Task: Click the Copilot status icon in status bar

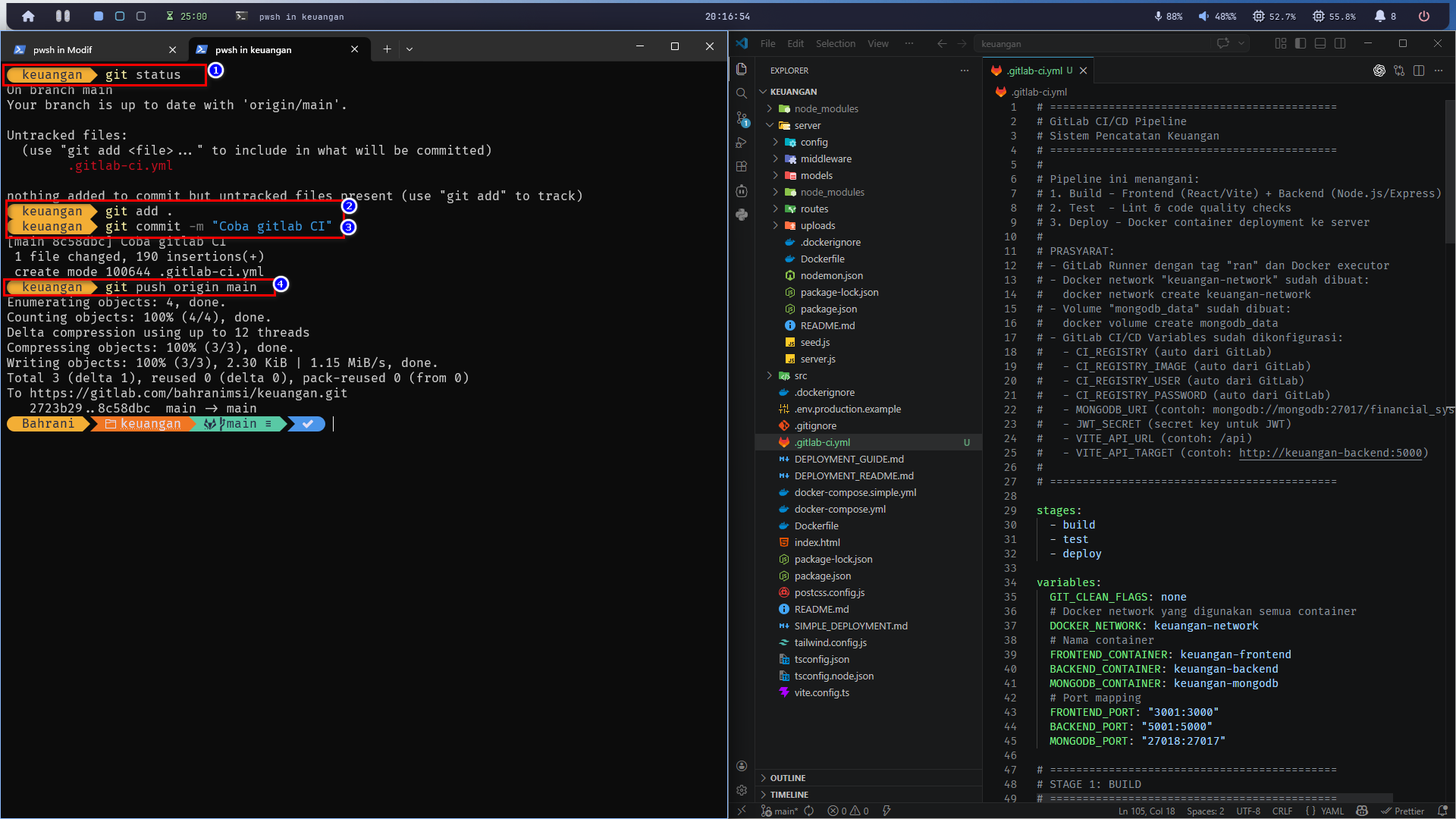Action: coord(1362,811)
